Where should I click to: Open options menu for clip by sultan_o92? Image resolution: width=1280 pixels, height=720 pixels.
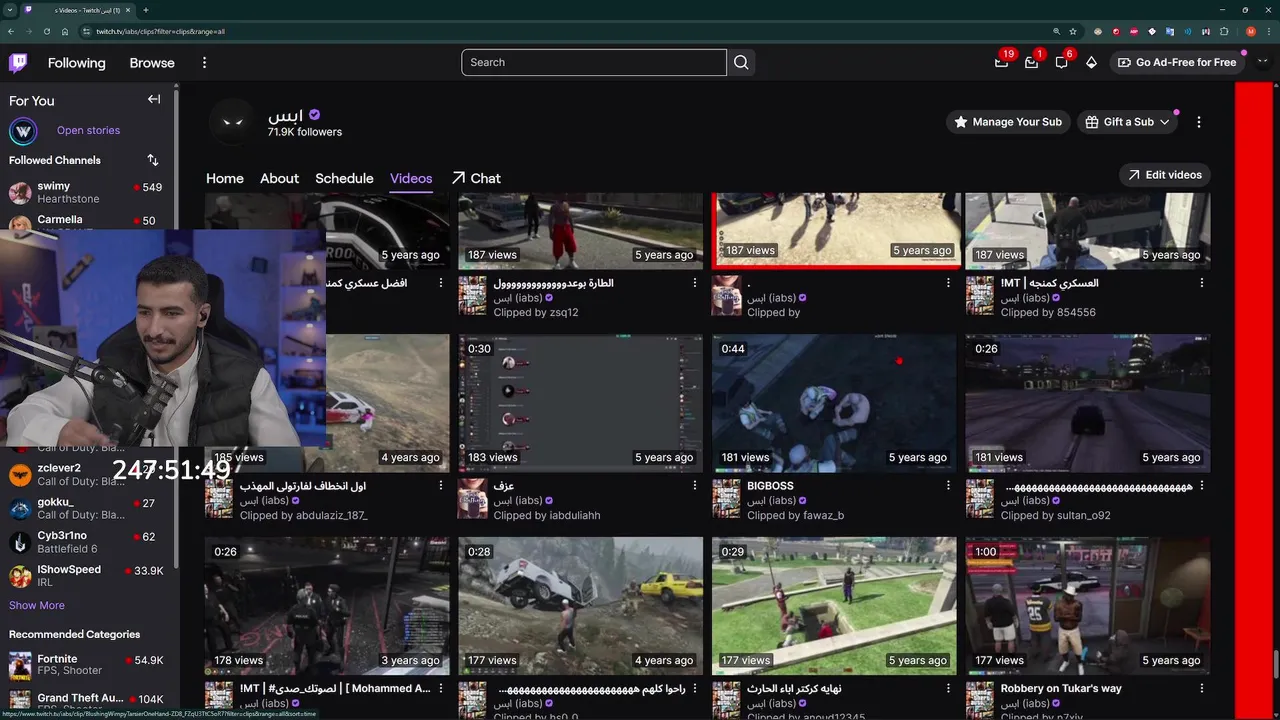click(1202, 486)
